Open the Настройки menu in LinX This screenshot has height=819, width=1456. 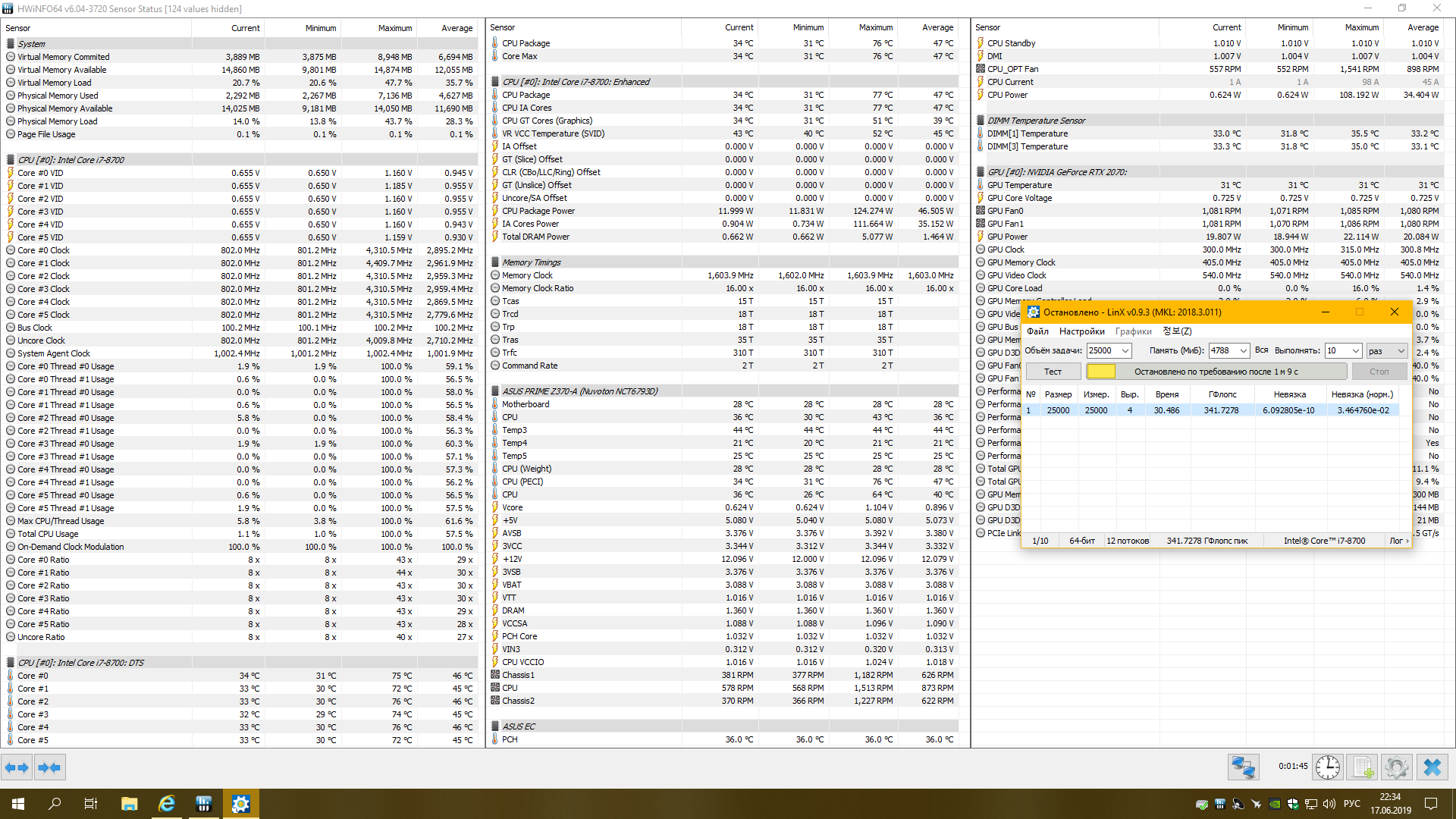(1081, 331)
